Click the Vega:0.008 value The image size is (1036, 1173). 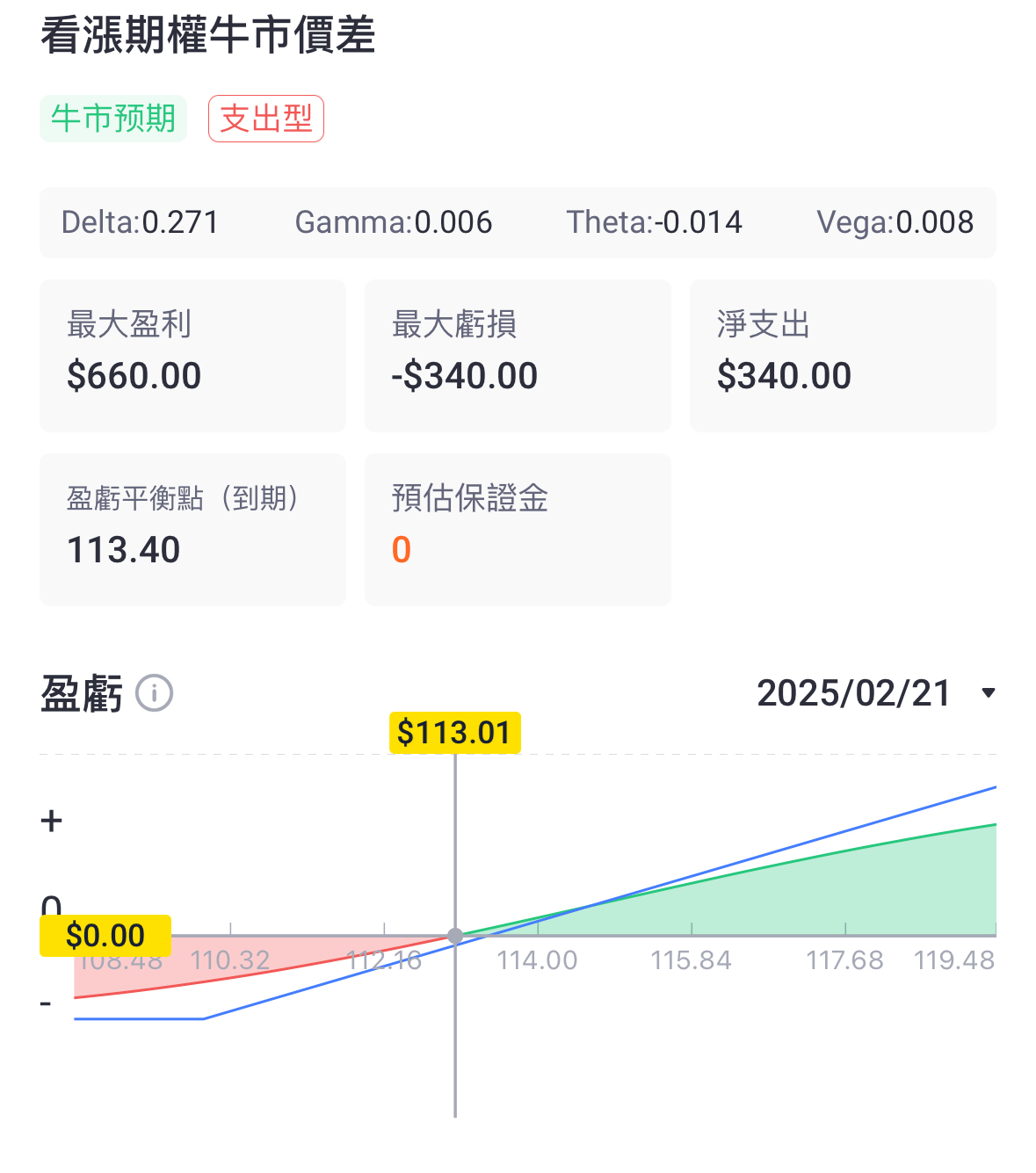(x=895, y=222)
